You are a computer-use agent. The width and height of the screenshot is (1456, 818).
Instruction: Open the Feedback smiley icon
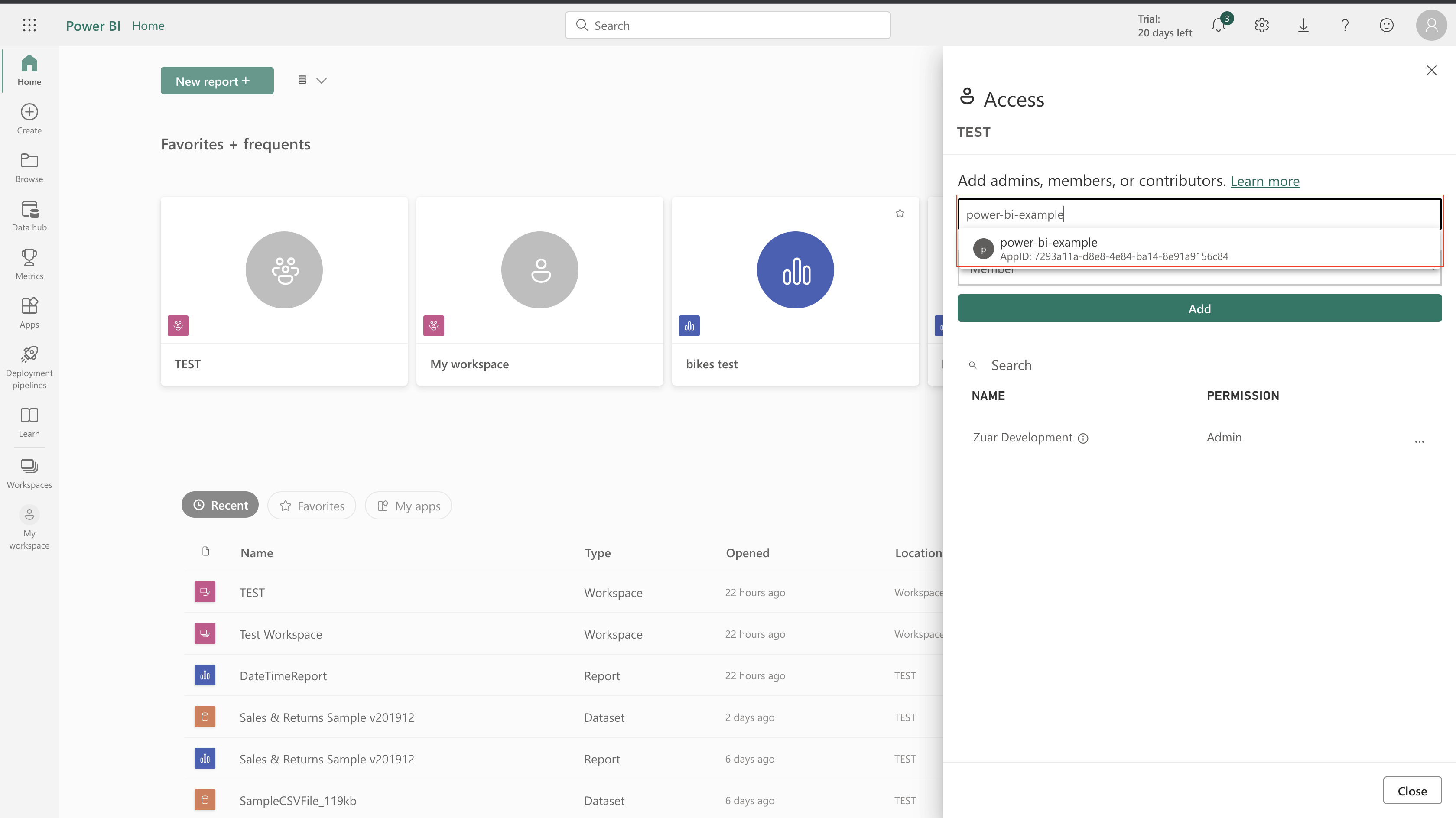click(x=1387, y=26)
